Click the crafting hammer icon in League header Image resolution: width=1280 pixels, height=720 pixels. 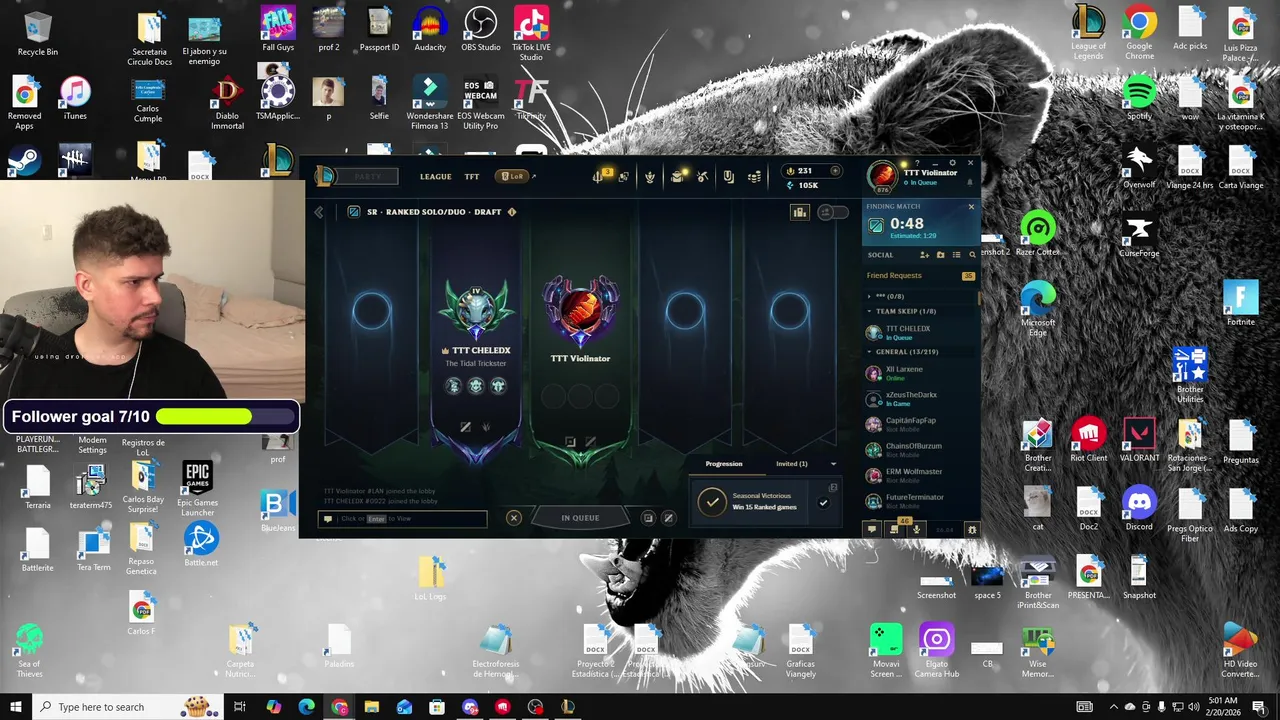click(702, 176)
